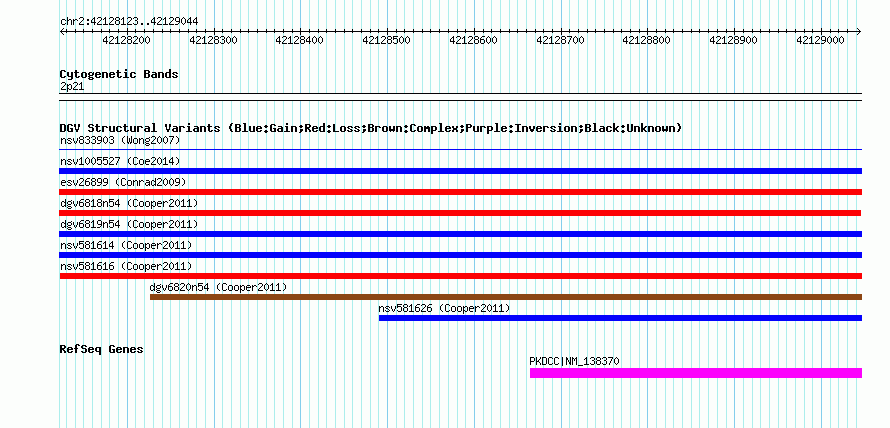
Task: Open variant label nsv1005527 (Coe2014)
Action: tap(120, 161)
